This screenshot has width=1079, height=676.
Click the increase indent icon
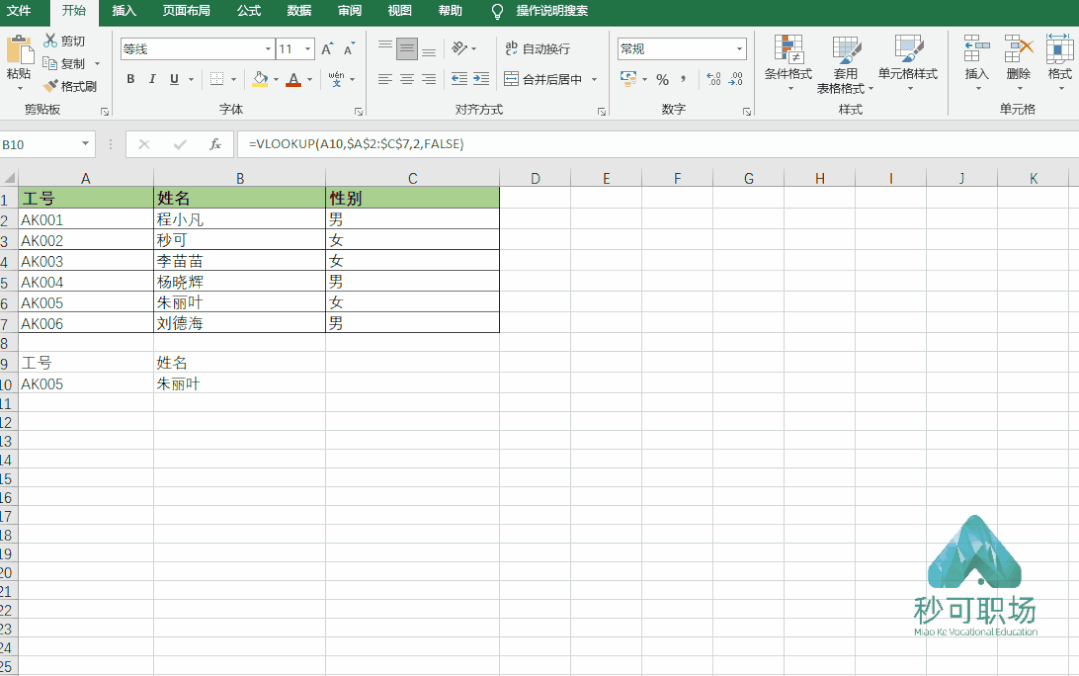[x=481, y=79]
